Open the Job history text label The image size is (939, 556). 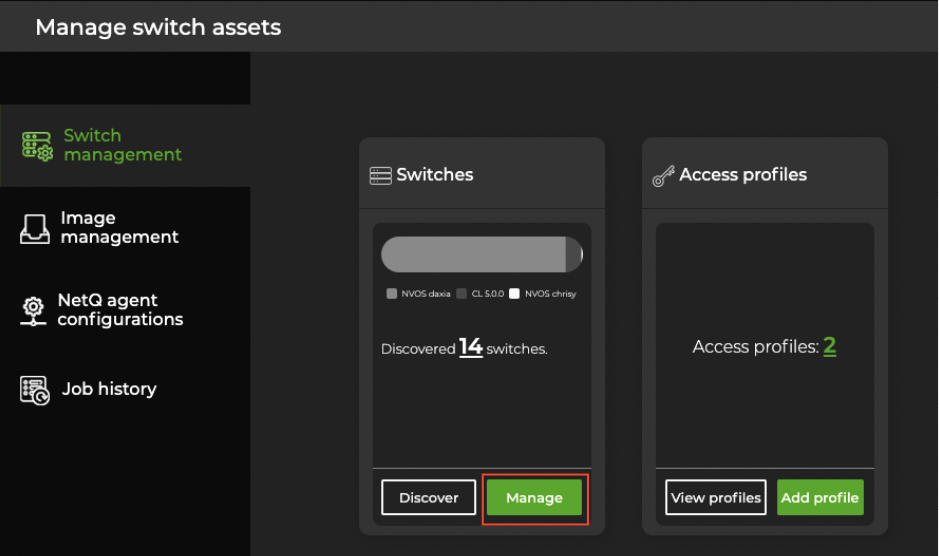(109, 389)
